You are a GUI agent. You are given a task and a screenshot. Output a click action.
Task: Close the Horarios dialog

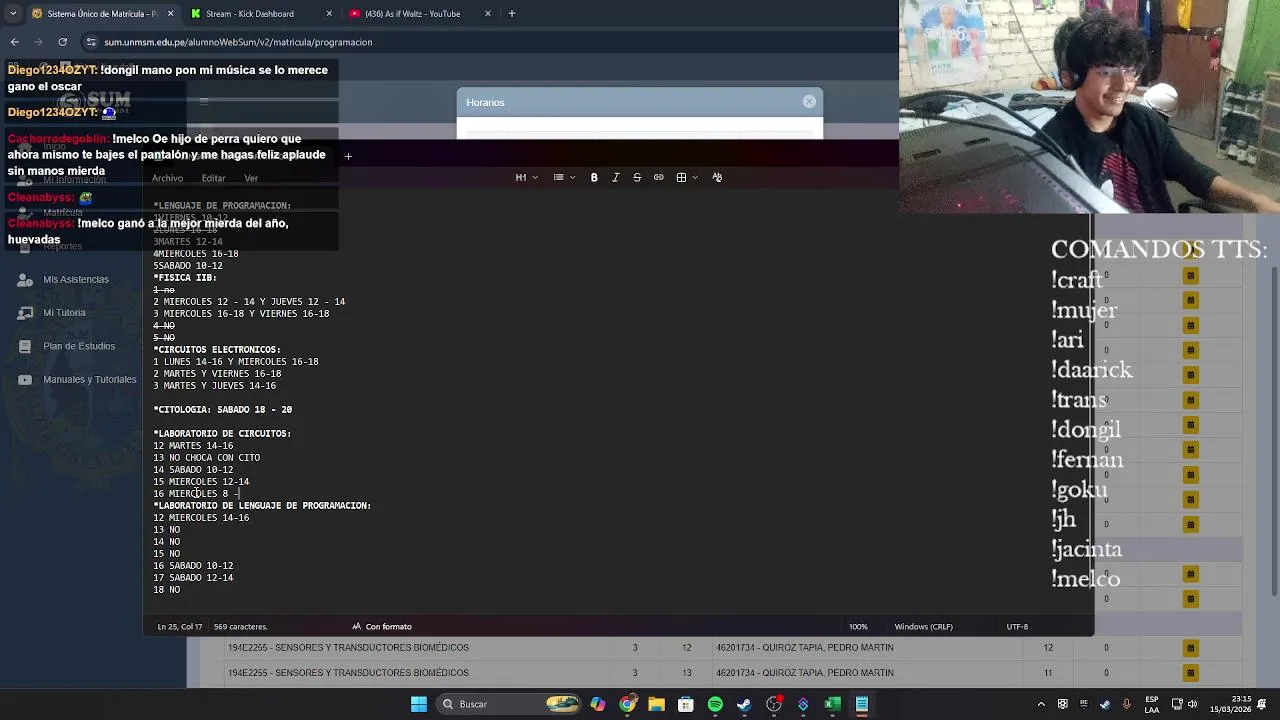809,102
